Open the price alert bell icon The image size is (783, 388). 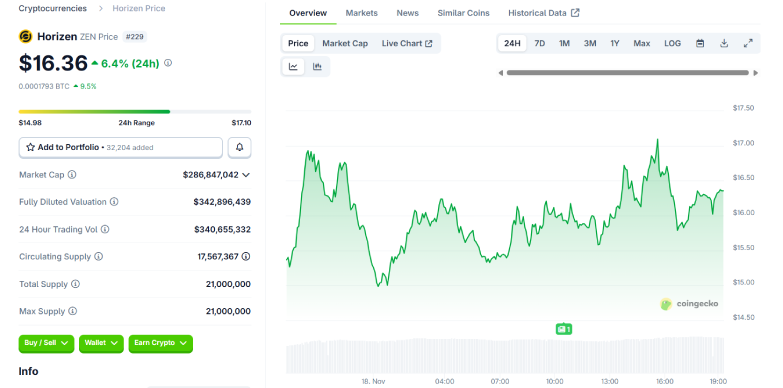(x=240, y=147)
